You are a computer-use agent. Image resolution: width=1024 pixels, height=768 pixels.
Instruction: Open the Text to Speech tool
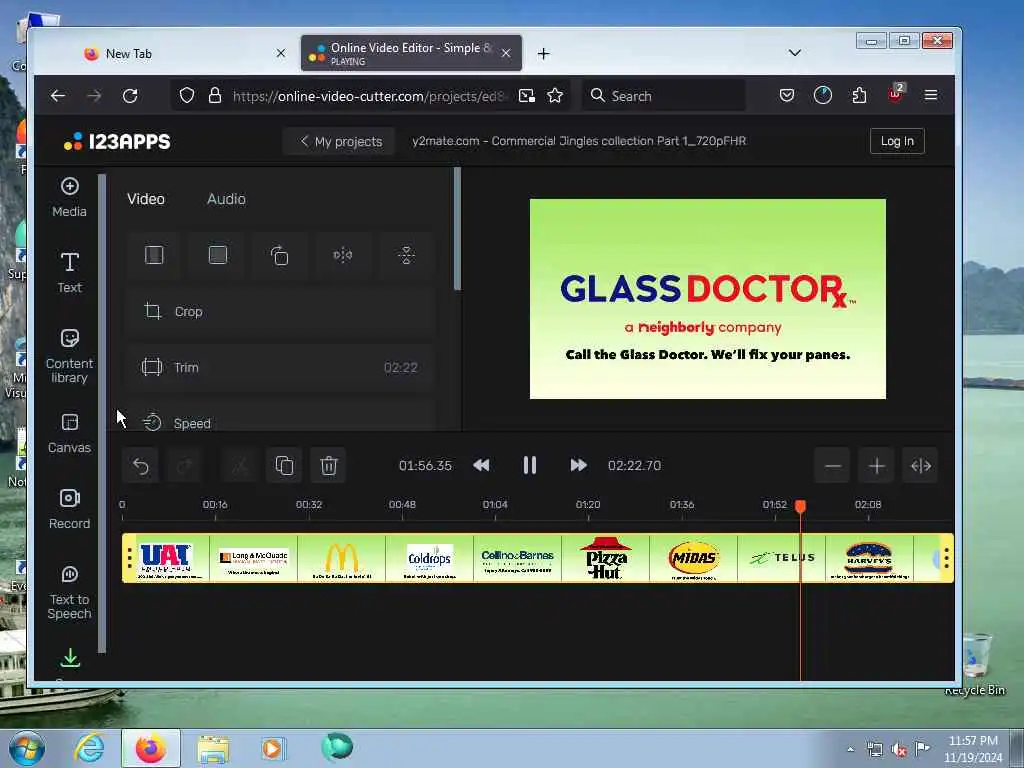69,592
